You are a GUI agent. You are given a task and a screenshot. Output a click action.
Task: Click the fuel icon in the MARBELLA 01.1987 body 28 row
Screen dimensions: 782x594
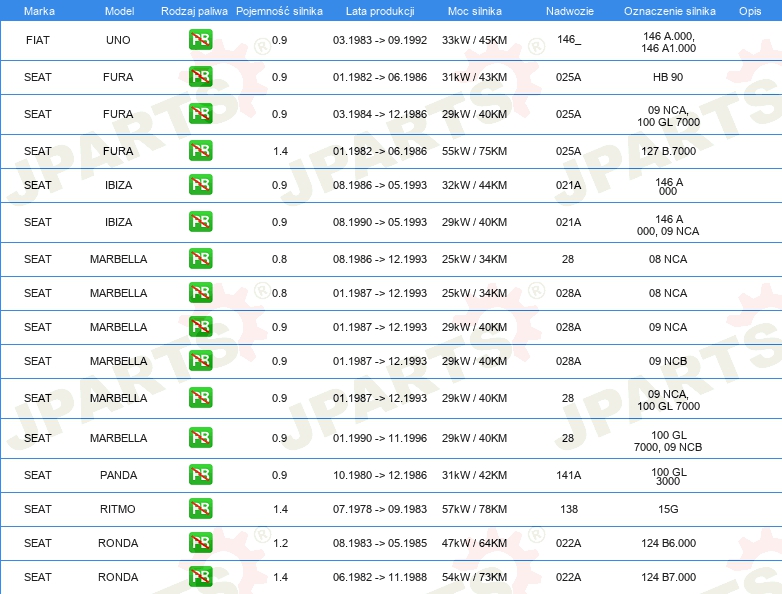(x=200, y=398)
